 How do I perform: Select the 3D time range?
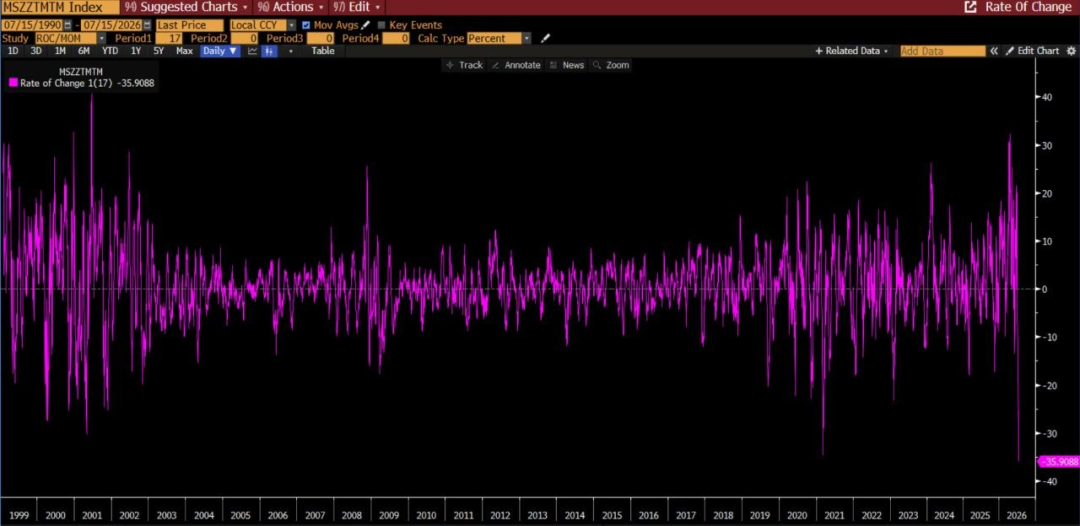point(37,51)
